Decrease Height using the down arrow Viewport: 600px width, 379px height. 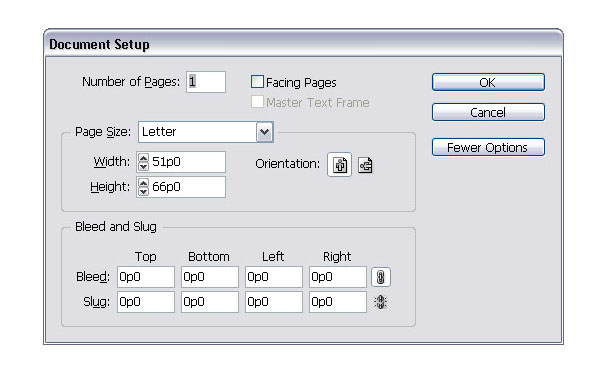143,191
